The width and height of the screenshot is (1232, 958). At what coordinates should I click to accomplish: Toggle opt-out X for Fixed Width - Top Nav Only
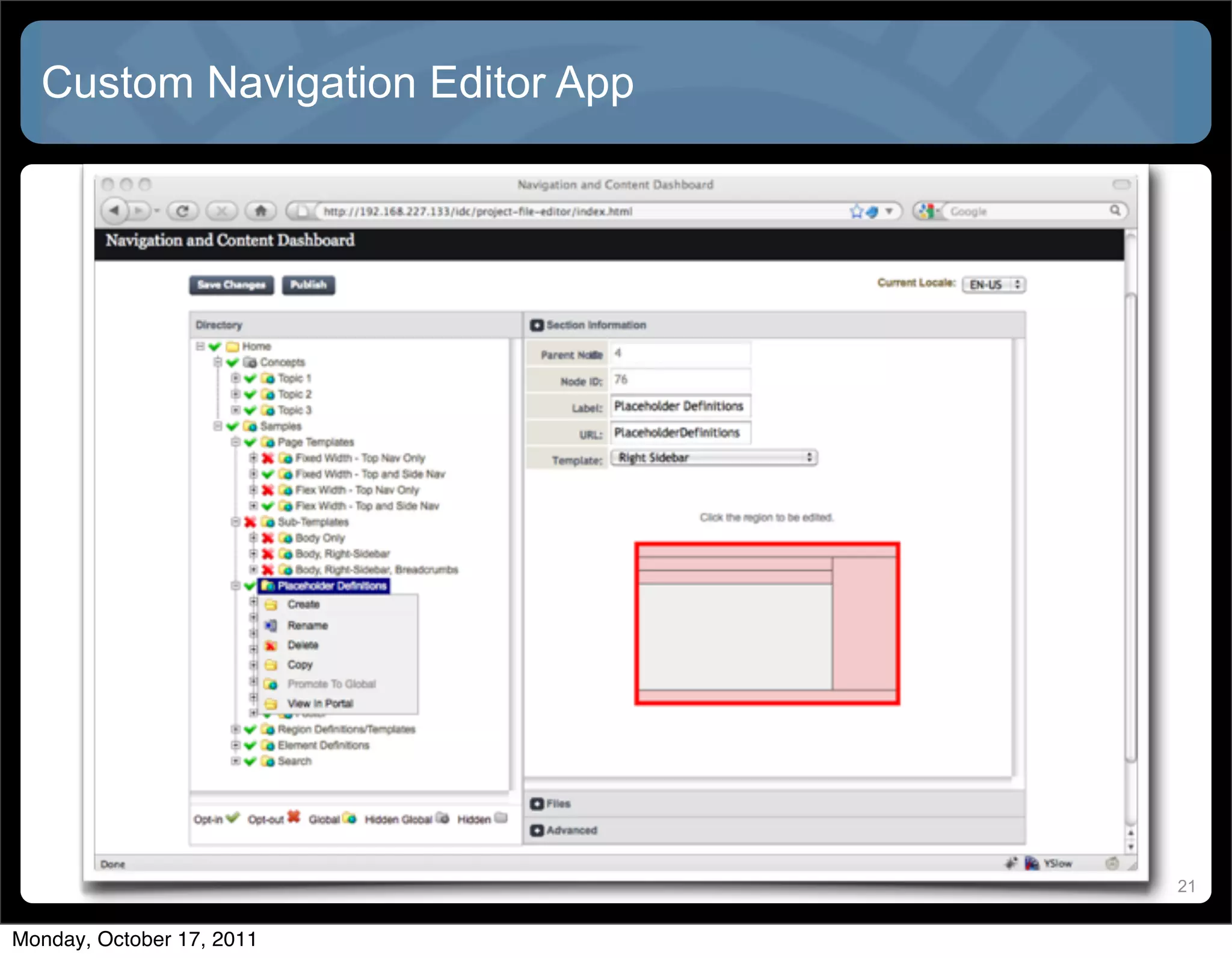tap(268, 458)
